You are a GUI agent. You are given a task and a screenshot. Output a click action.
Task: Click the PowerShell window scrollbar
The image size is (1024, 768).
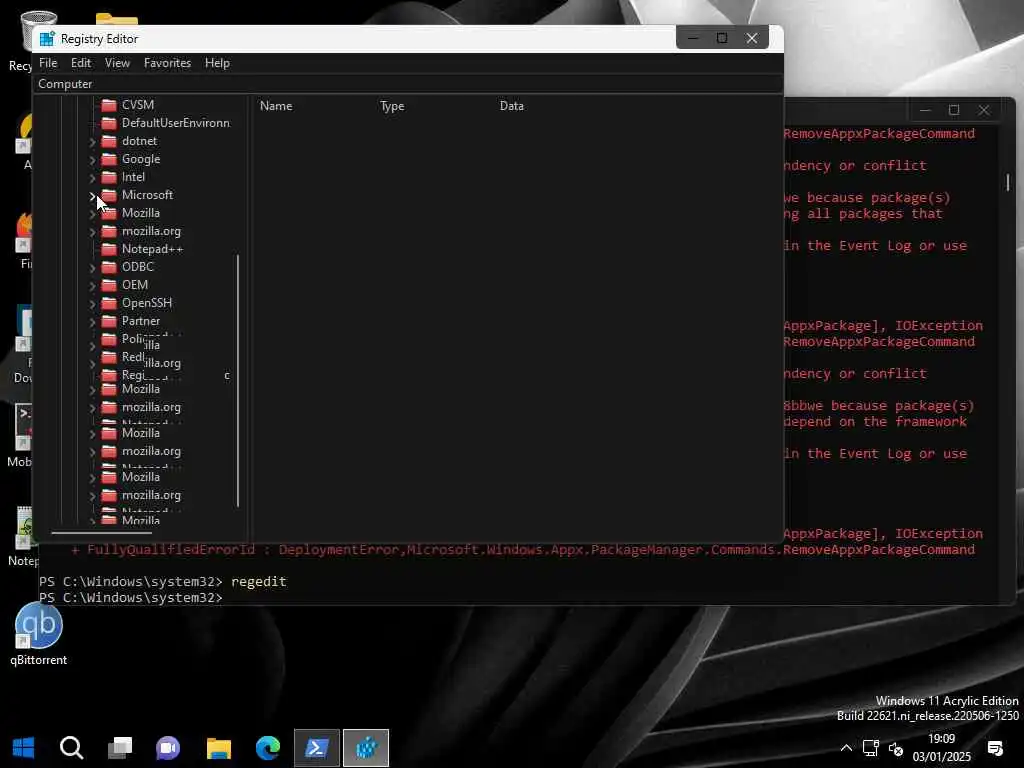pos(1008,182)
